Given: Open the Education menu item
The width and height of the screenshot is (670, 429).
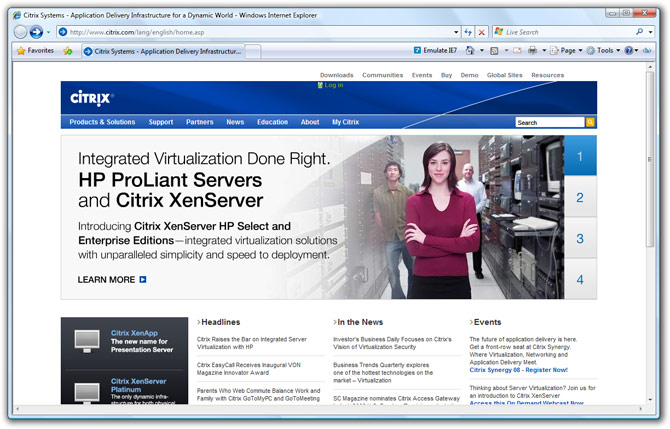Looking at the screenshot, I should coord(272,122).
